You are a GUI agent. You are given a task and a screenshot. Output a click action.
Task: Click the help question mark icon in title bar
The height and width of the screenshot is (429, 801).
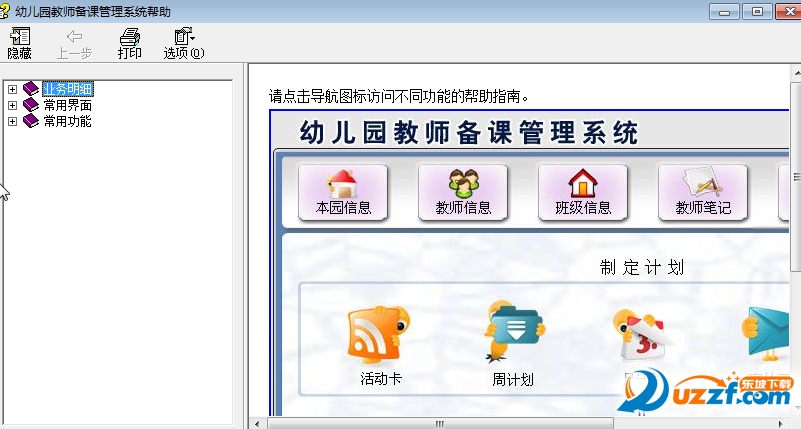point(5,11)
